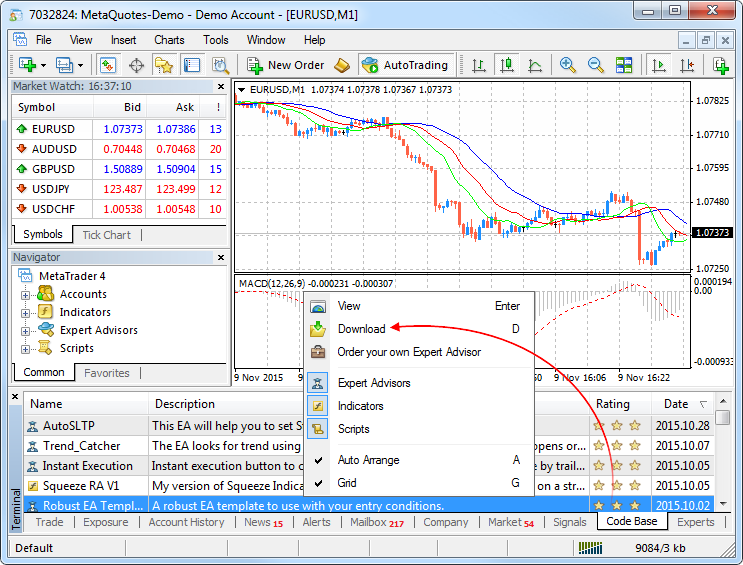Image resolution: width=743 pixels, height=565 pixels.
Task: Select the candlestick chart type icon
Action: click(507, 65)
